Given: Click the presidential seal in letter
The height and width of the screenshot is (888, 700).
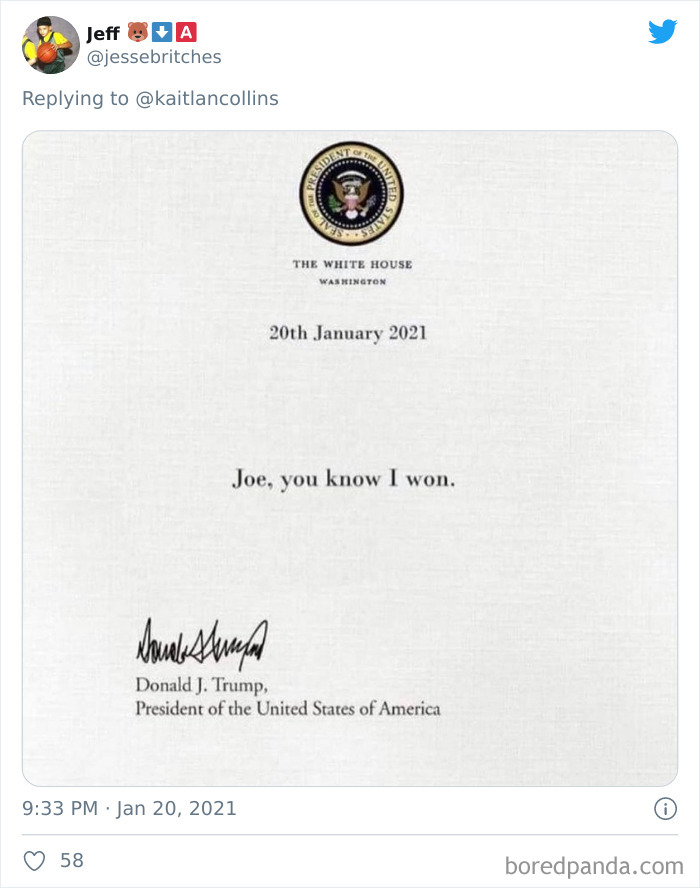Looking at the screenshot, I should click(x=352, y=194).
